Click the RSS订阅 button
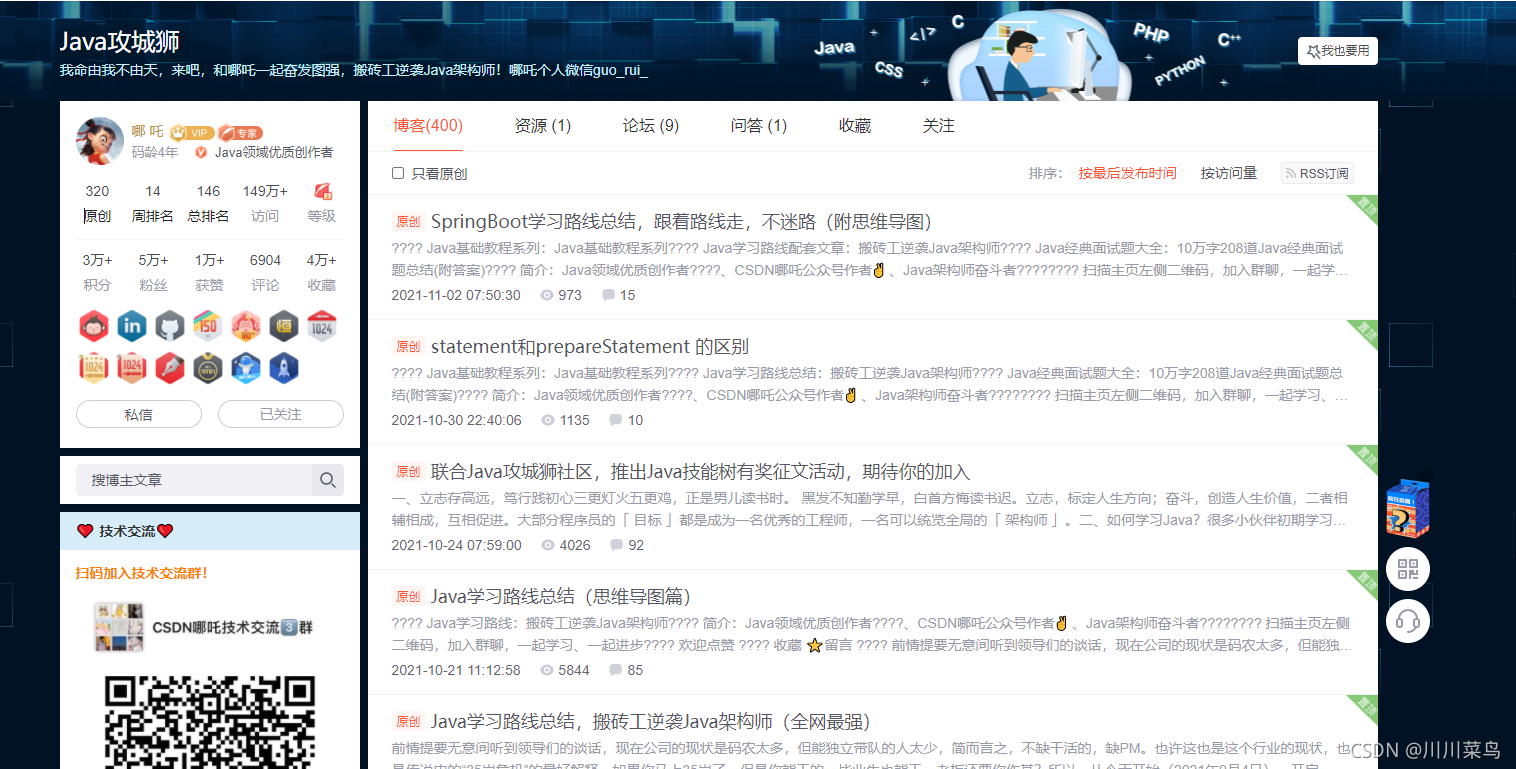1516x769 pixels. coord(1317,173)
